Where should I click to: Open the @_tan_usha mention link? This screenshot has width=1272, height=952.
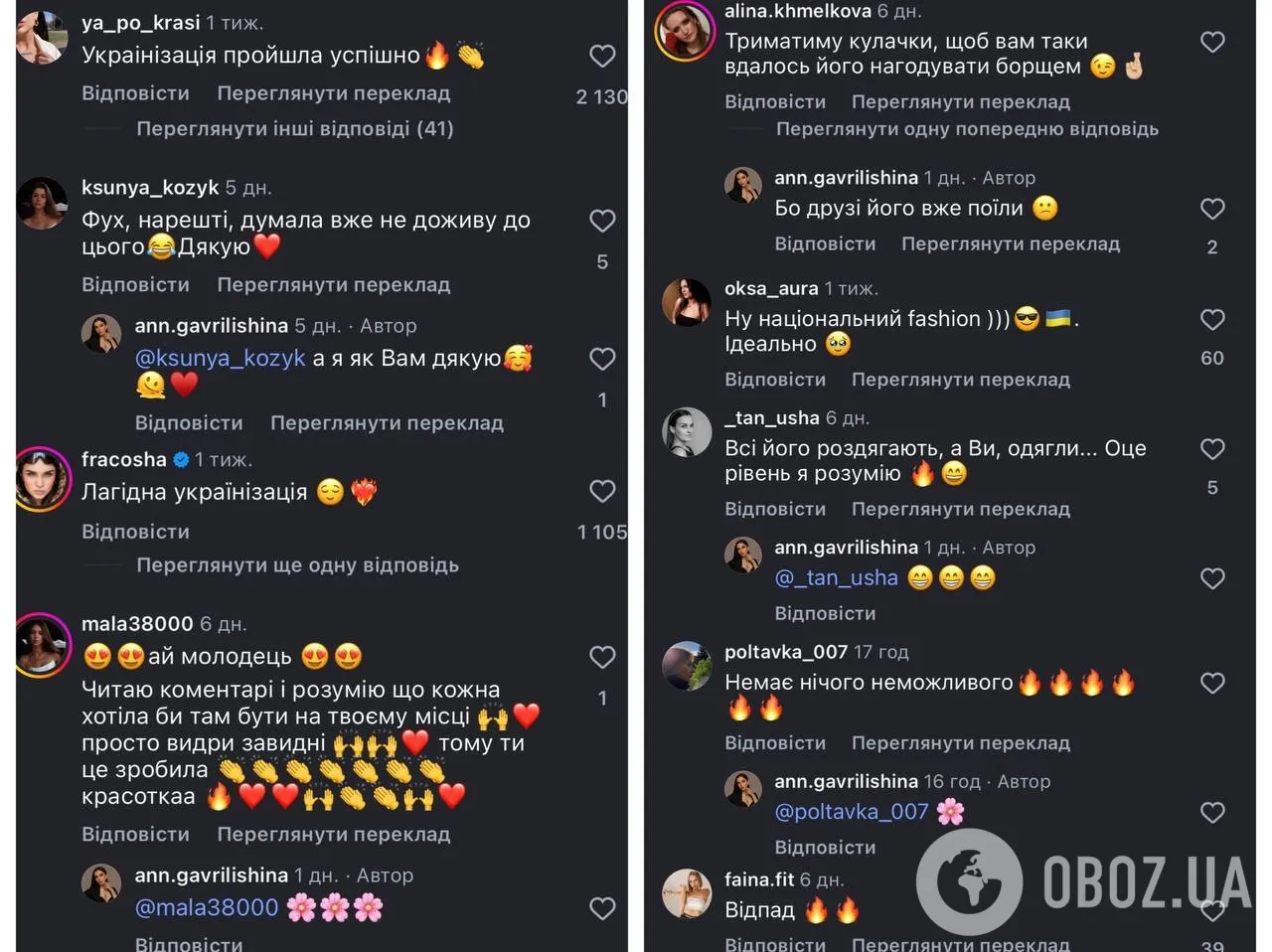(836, 578)
